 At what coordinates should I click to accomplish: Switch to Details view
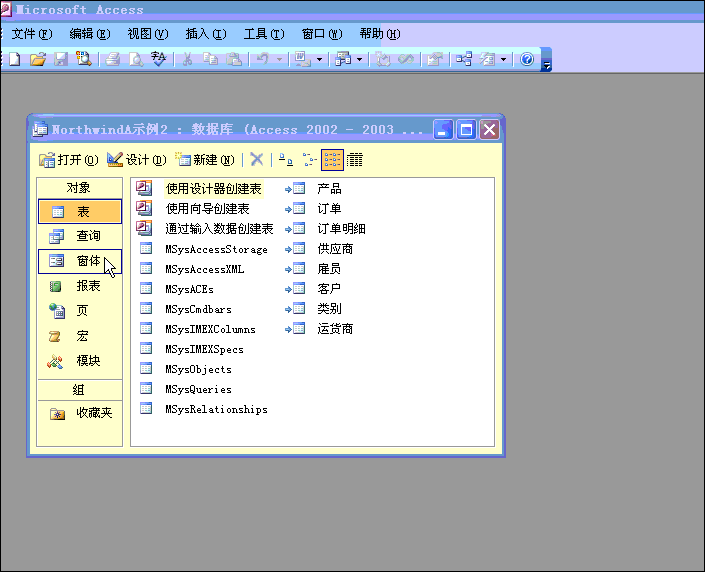point(355,160)
